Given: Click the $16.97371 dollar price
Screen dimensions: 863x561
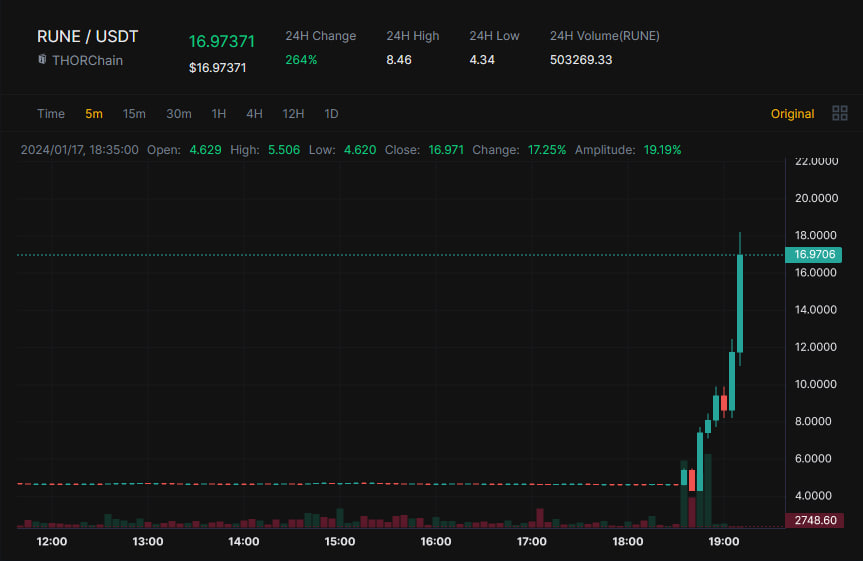Looking at the screenshot, I should click(x=217, y=68).
